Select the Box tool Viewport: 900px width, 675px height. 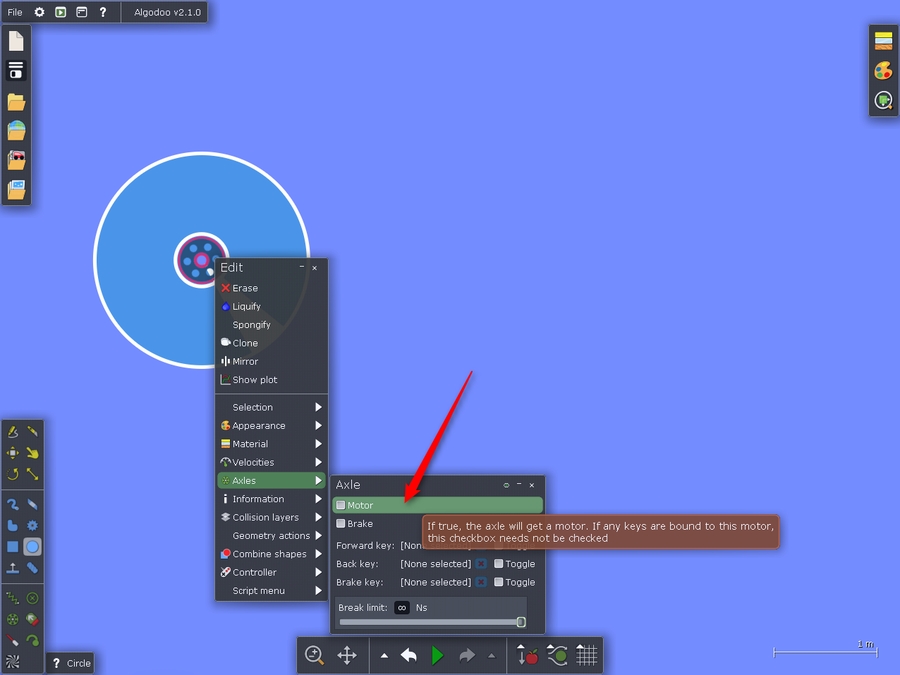[x=13, y=547]
